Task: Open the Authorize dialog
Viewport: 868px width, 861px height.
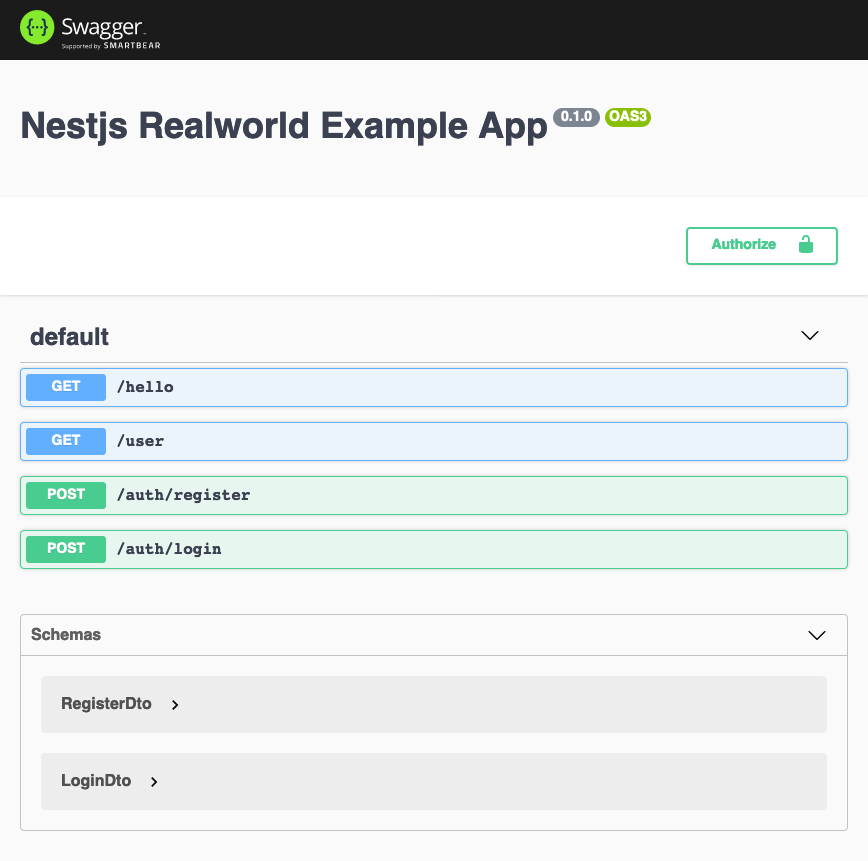Action: click(x=744, y=245)
